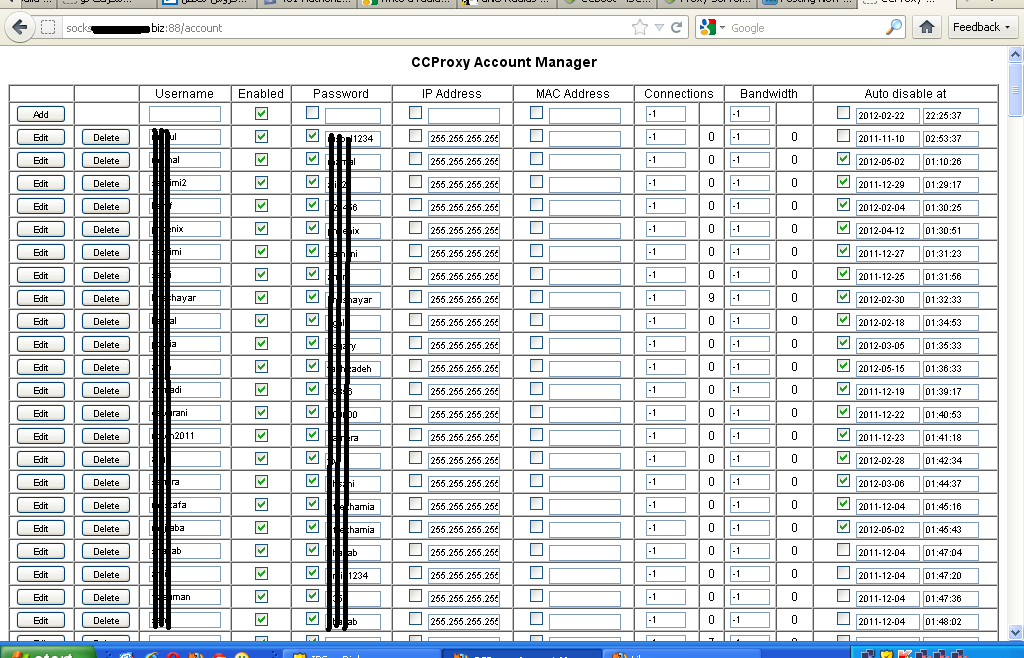Expand the search engine selector arrow
This screenshot has height=658, width=1024.
(722, 27)
